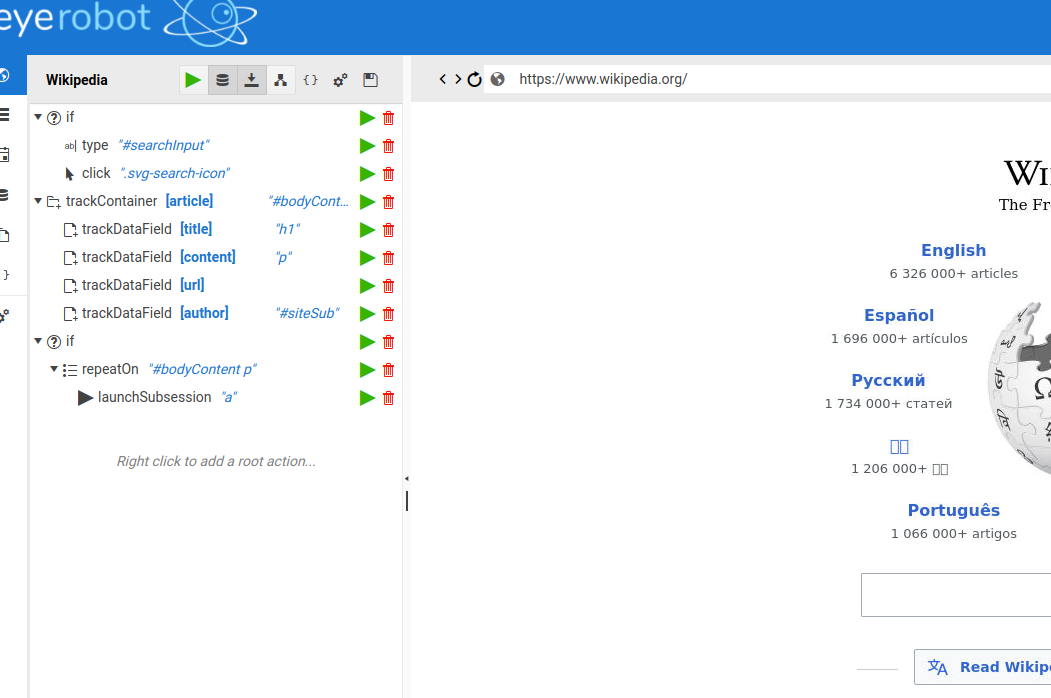Select the launchSubsession row

[x=215, y=398]
